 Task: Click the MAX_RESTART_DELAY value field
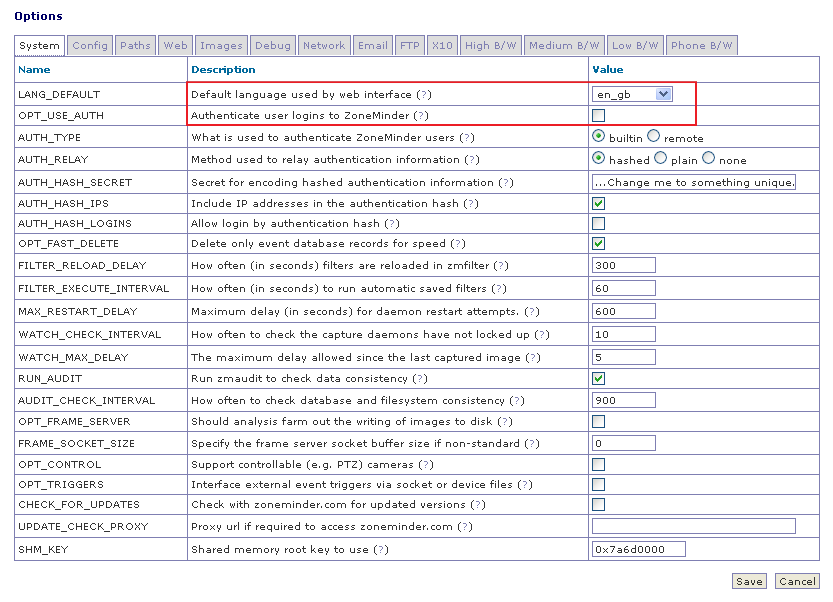[x=624, y=311]
